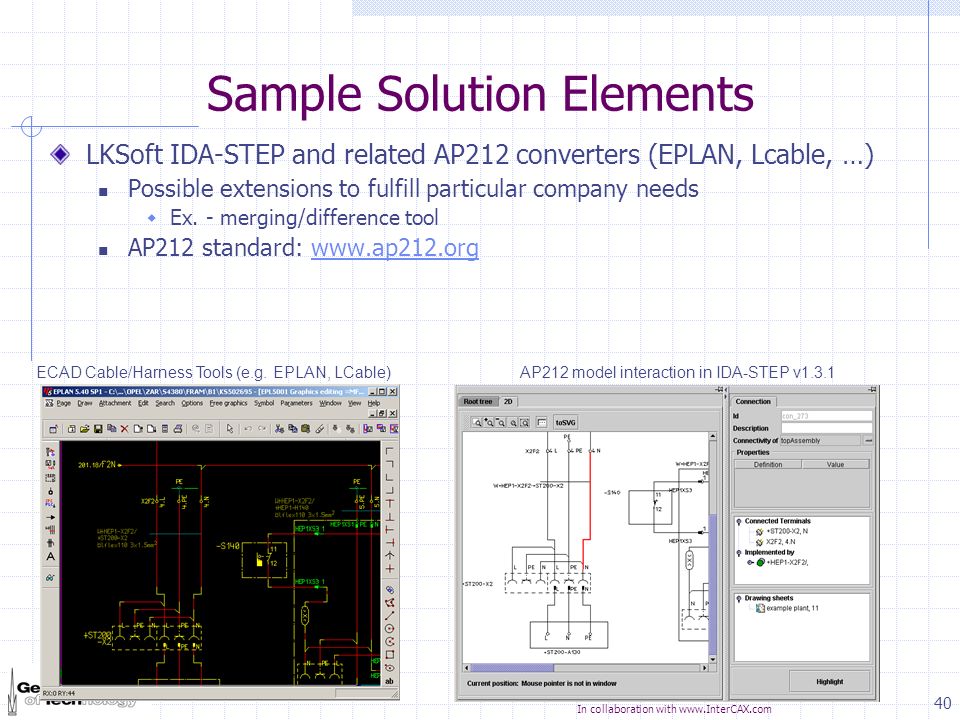Collapse the Connected Terminals tree node
The image size is (960, 720).
click(x=739, y=522)
